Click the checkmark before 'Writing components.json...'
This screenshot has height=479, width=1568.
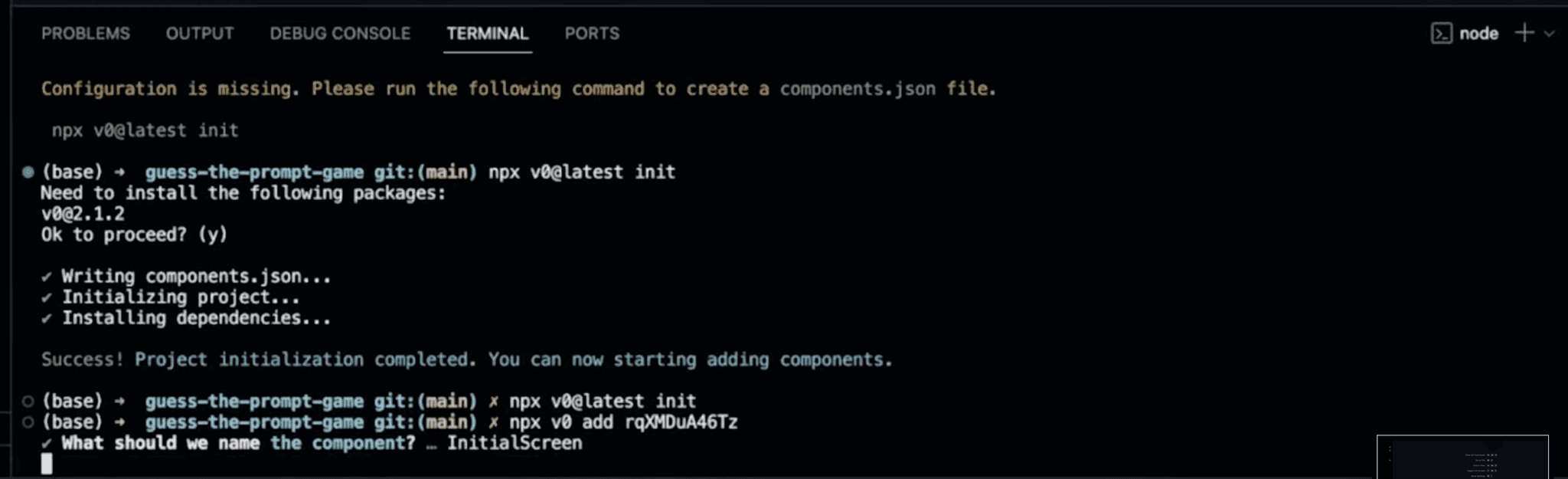[47, 276]
